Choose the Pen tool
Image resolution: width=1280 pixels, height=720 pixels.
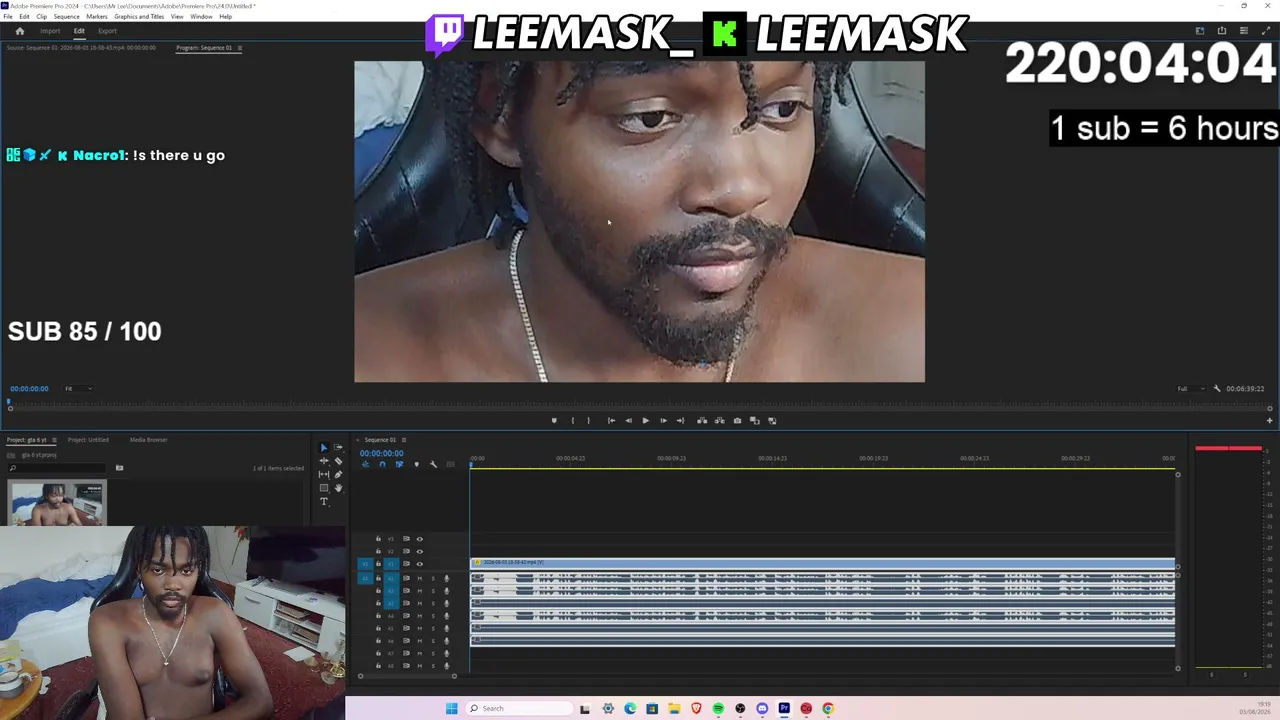[x=338, y=474]
